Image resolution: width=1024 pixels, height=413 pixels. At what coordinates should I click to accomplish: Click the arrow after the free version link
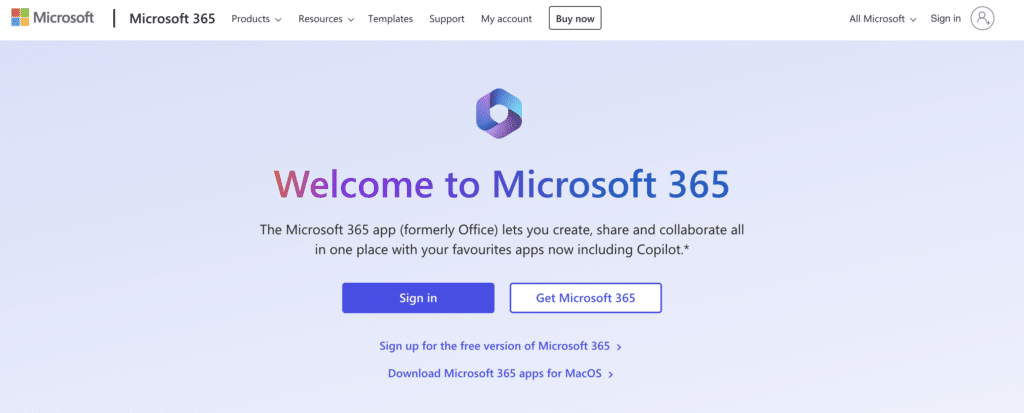[x=619, y=347]
